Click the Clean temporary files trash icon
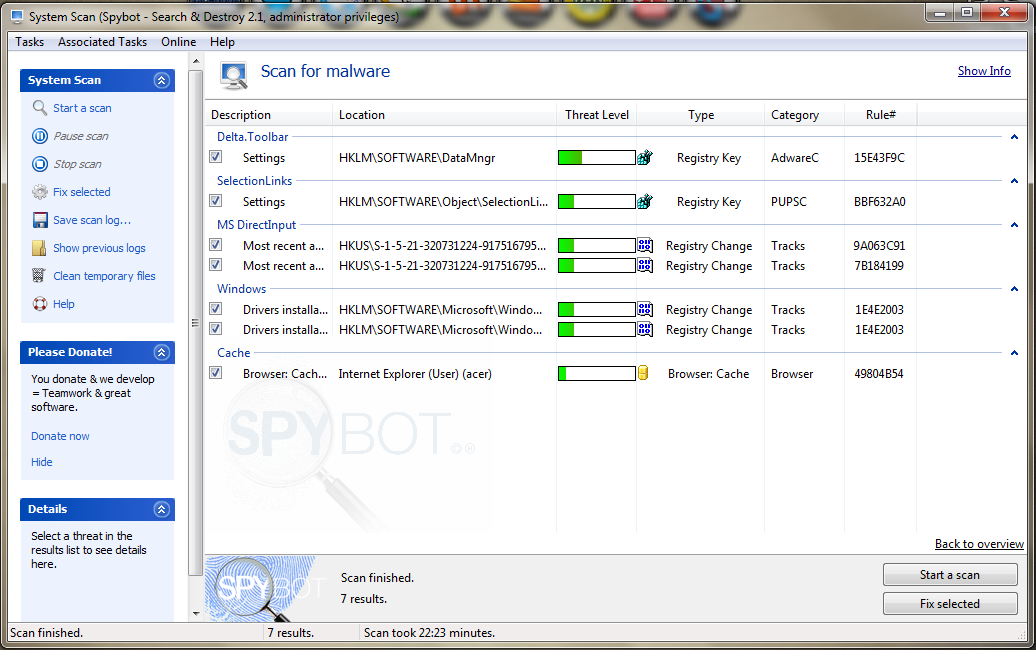Screen dimensions: 1036x650 tap(40, 275)
